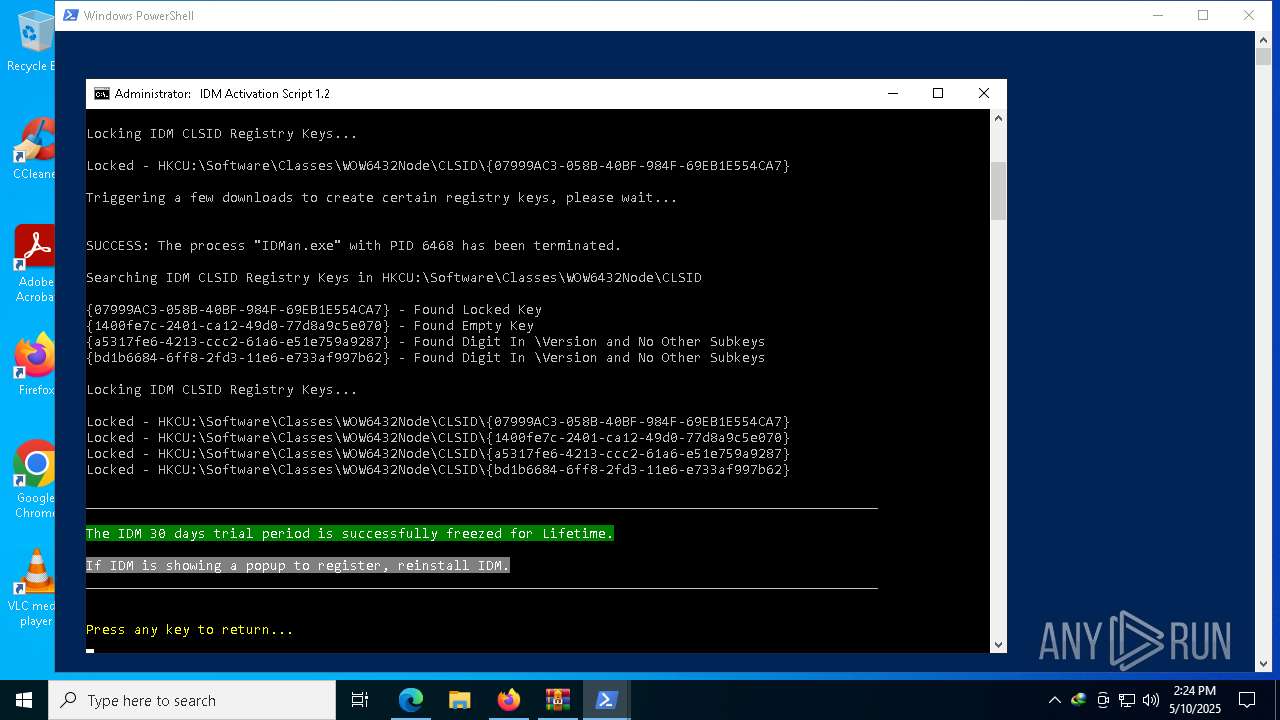Click the Locked line ending {a5317fe6...9287}
The image size is (1280, 720).
438,453
